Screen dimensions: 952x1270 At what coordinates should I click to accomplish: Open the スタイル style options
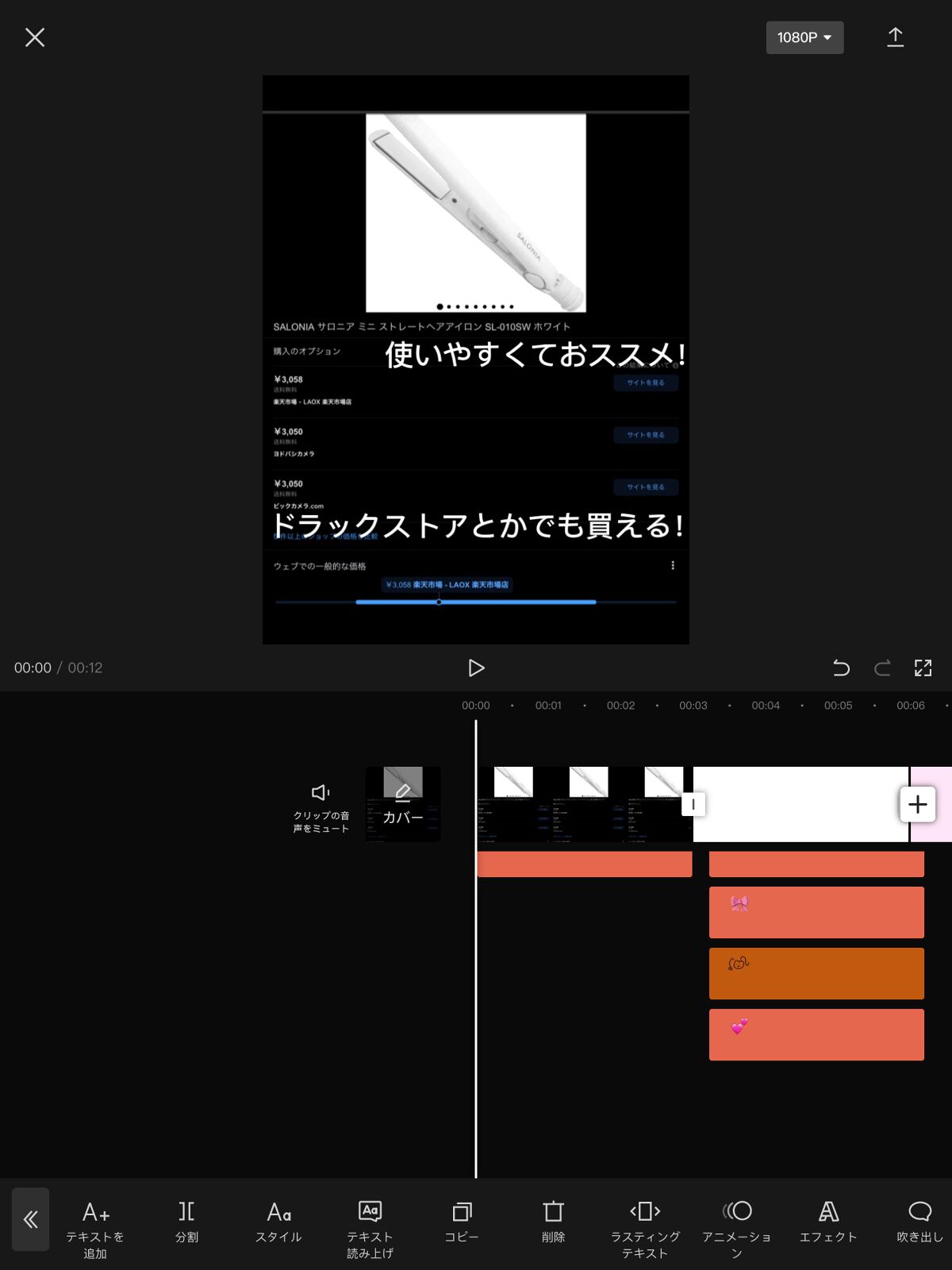pyautogui.click(x=278, y=1222)
